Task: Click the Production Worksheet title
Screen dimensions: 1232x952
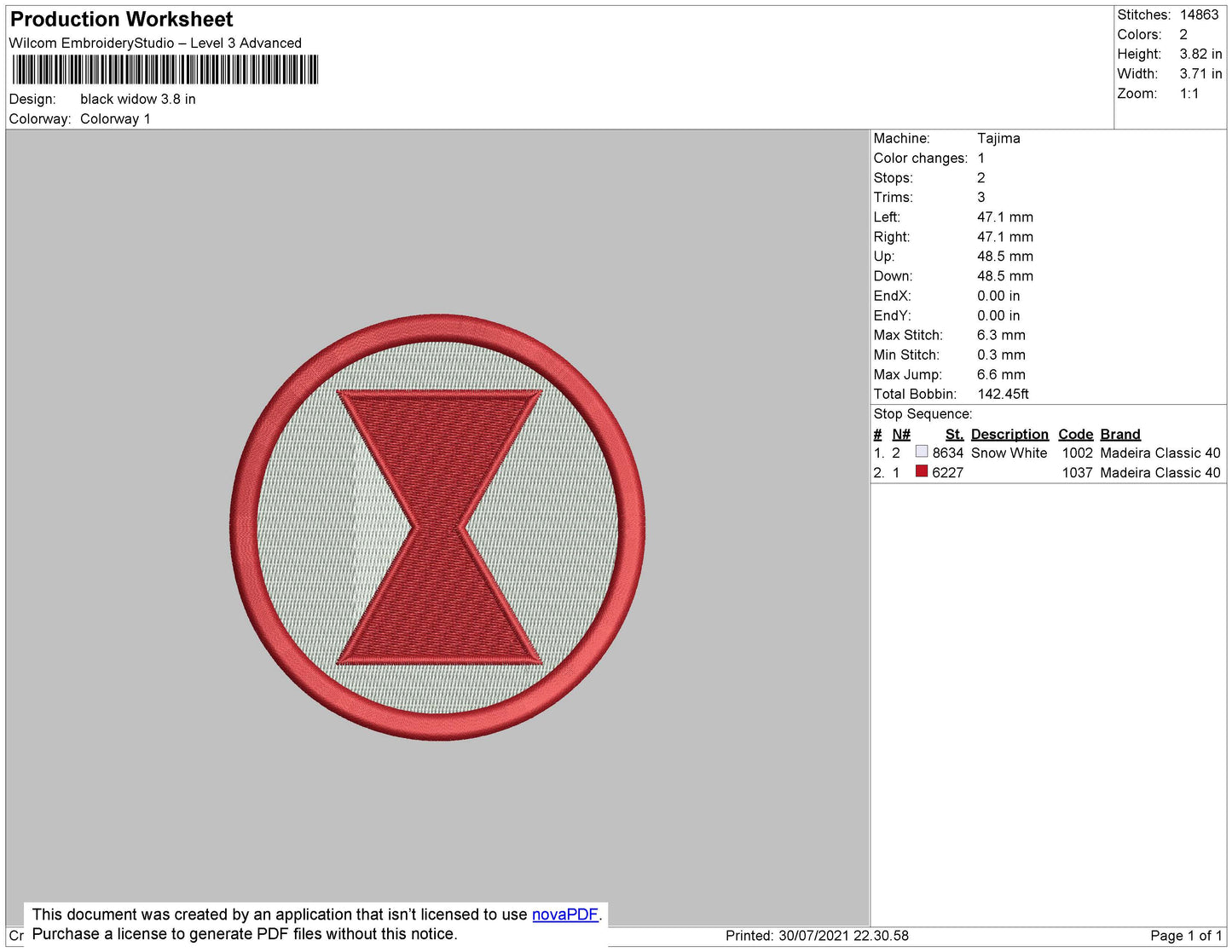Action: 121,20
